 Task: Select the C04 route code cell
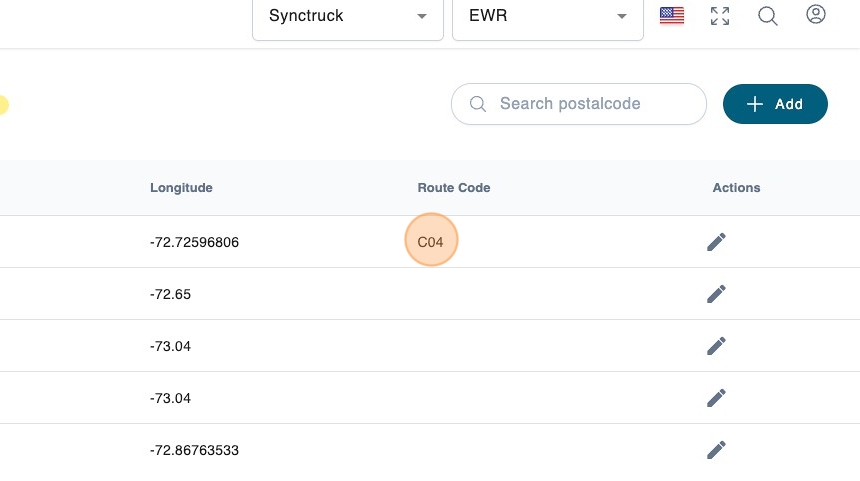431,242
